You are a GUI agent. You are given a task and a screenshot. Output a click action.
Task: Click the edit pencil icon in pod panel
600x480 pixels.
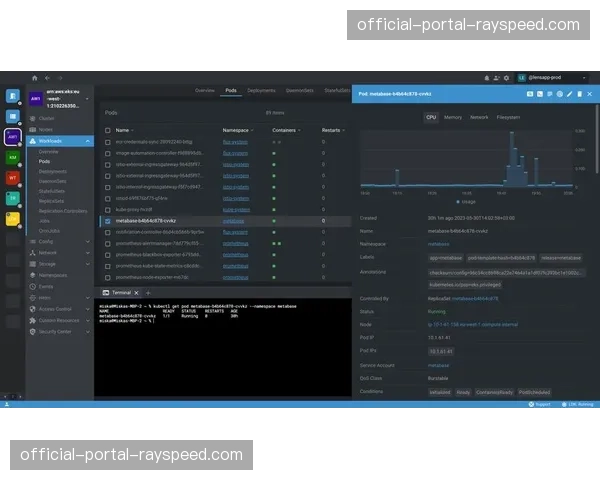click(x=569, y=94)
